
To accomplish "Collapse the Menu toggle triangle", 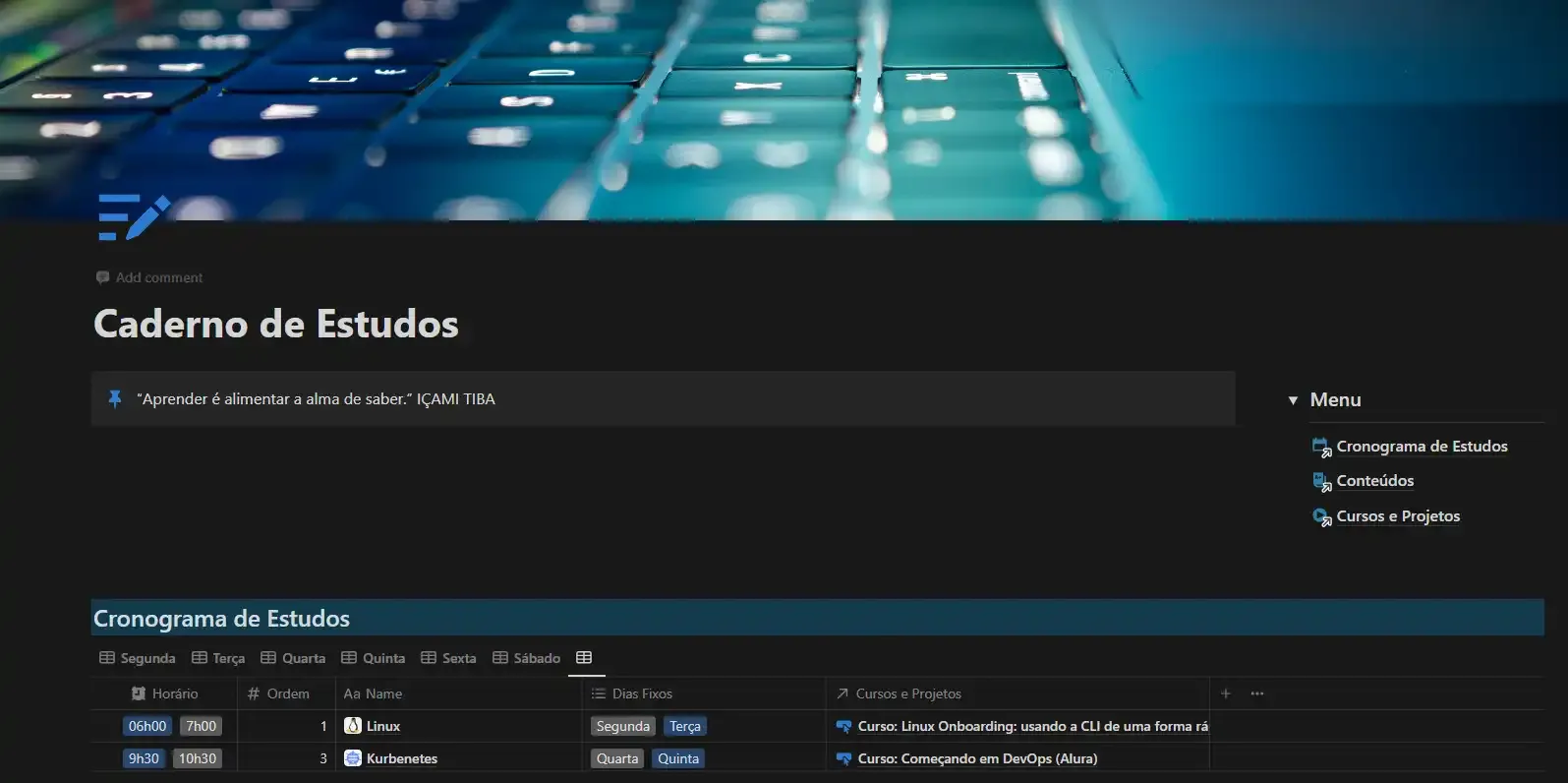I will pos(1293,400).
